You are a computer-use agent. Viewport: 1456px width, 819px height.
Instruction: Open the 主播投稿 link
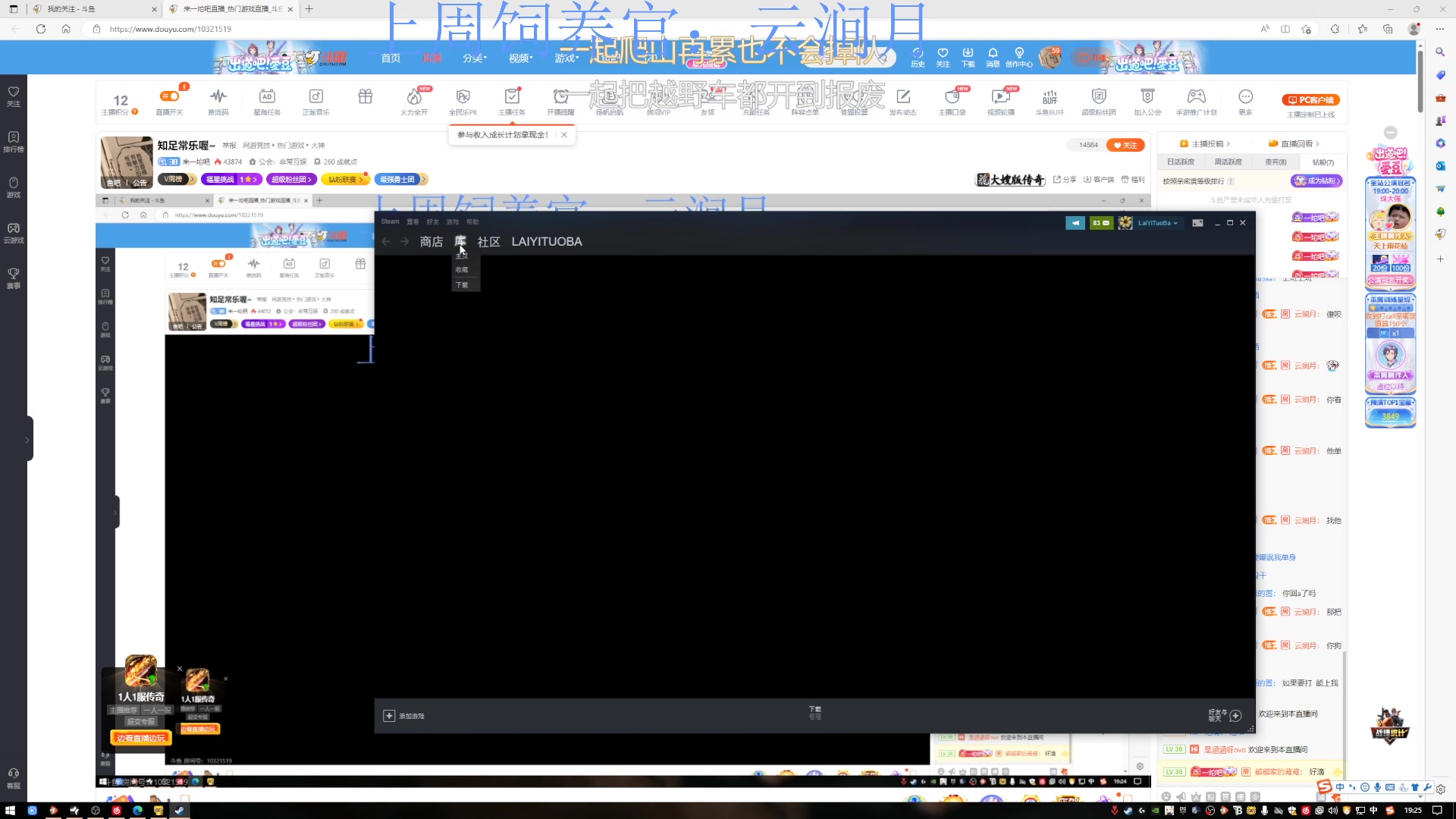(x=1205, y=143)
